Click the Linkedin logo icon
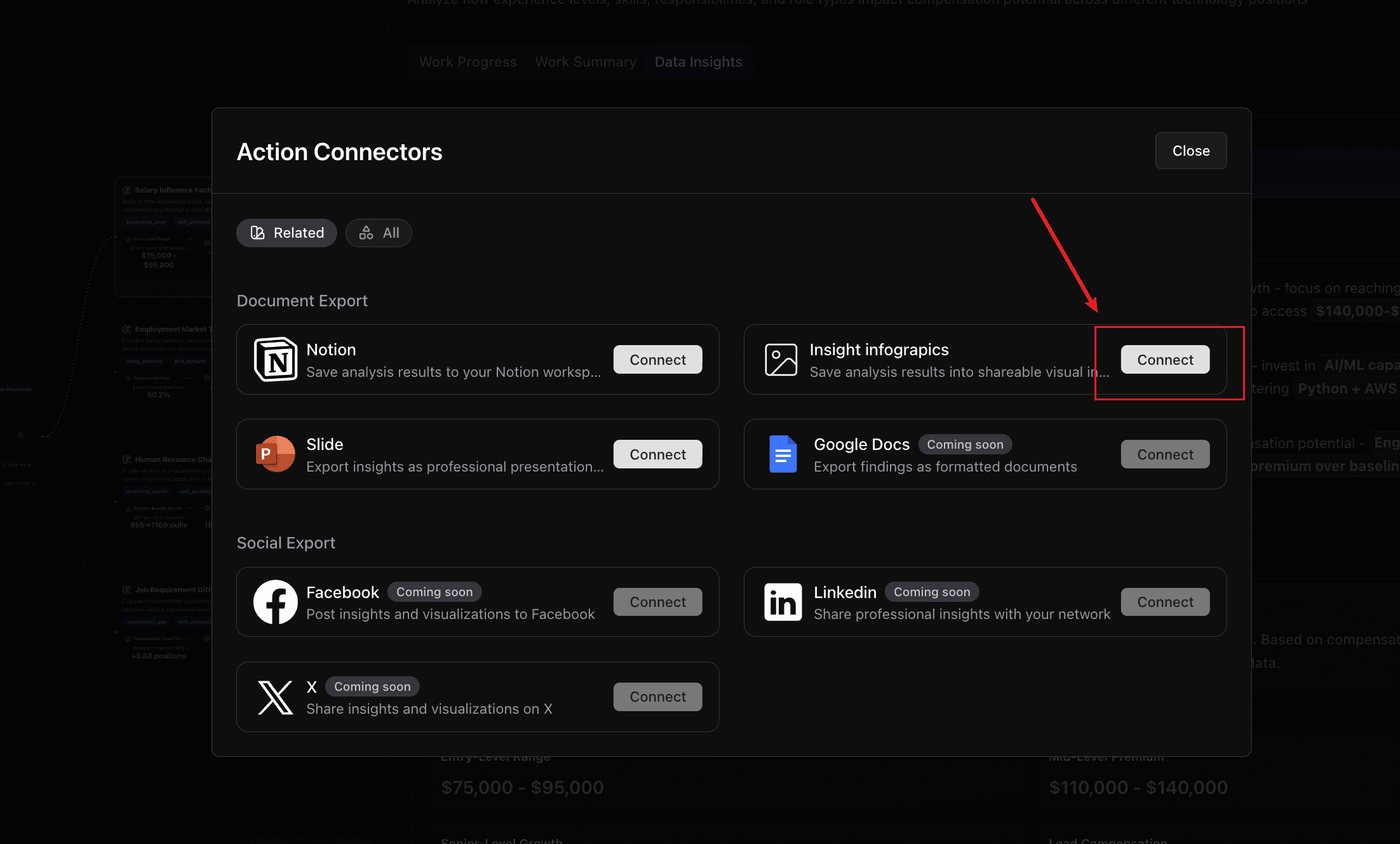Viewport: 1400px width, 844px height. coord(783,602)
